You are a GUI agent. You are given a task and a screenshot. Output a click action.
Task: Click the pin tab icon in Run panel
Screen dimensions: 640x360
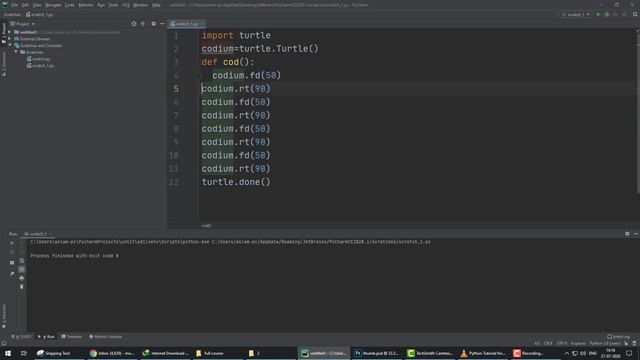pos(12,273)
